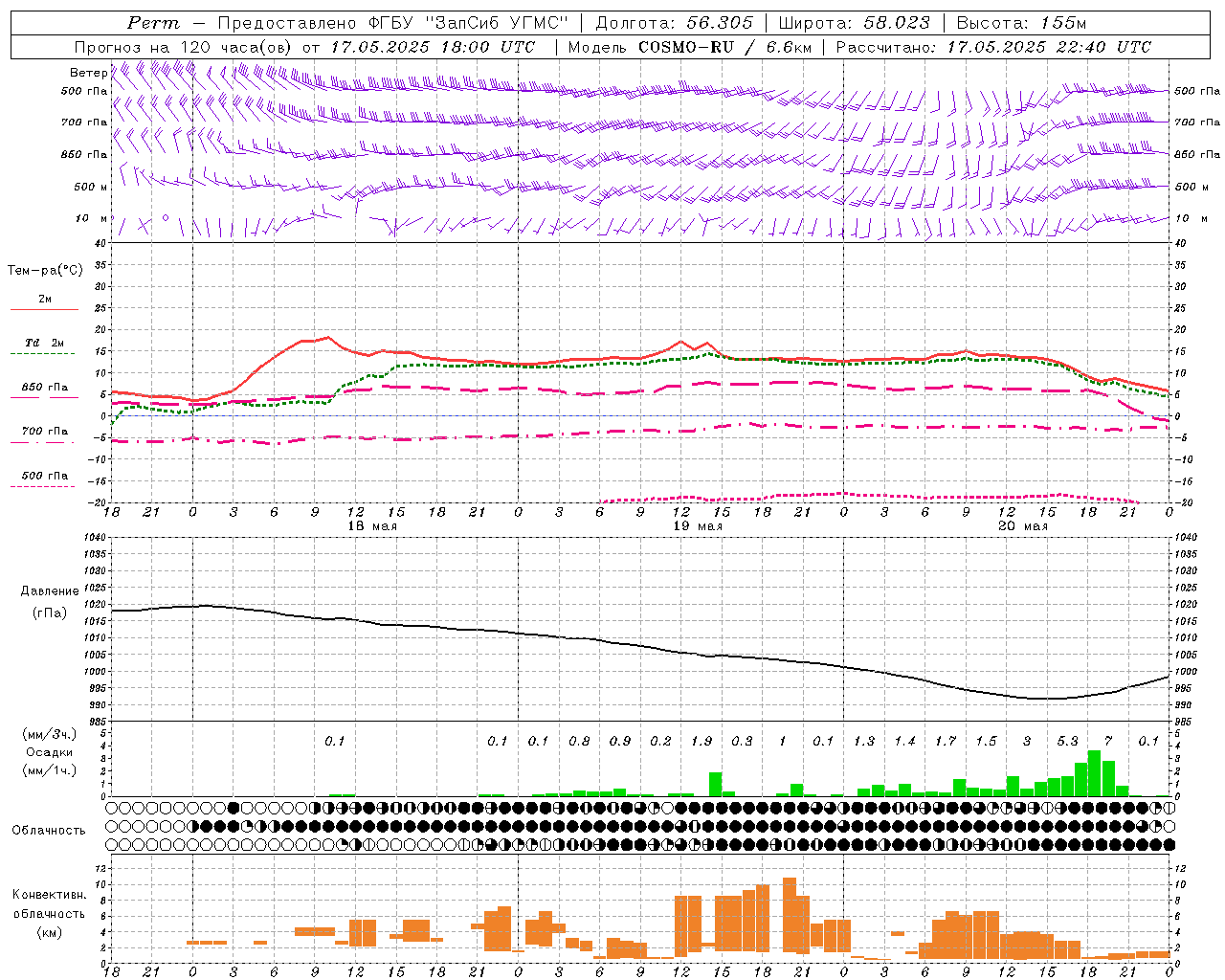Click the "1.5" precipitation amount value
This screenshot has height=980, width=1225.
[x=986, y=741]
